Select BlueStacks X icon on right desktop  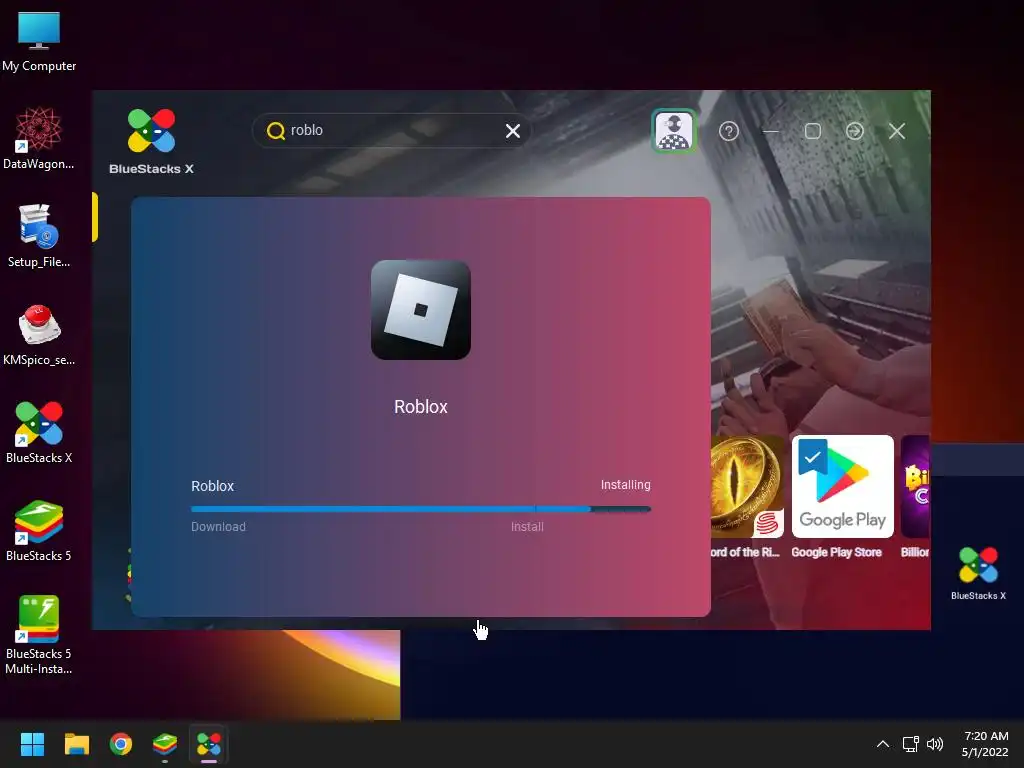click(978, 573)
